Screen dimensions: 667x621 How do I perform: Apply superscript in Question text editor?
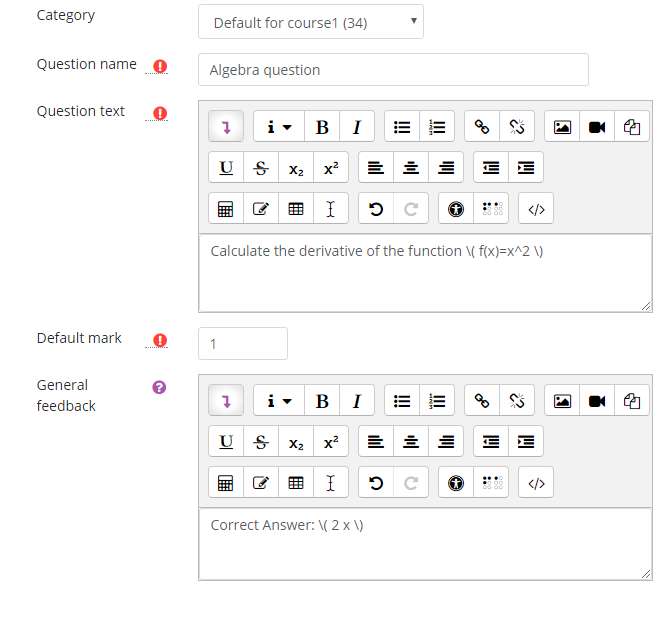coord(331,168)
